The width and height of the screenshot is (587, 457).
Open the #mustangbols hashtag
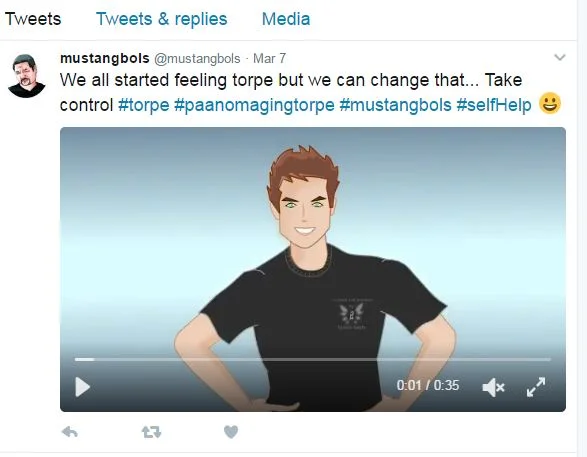[395, 105]
